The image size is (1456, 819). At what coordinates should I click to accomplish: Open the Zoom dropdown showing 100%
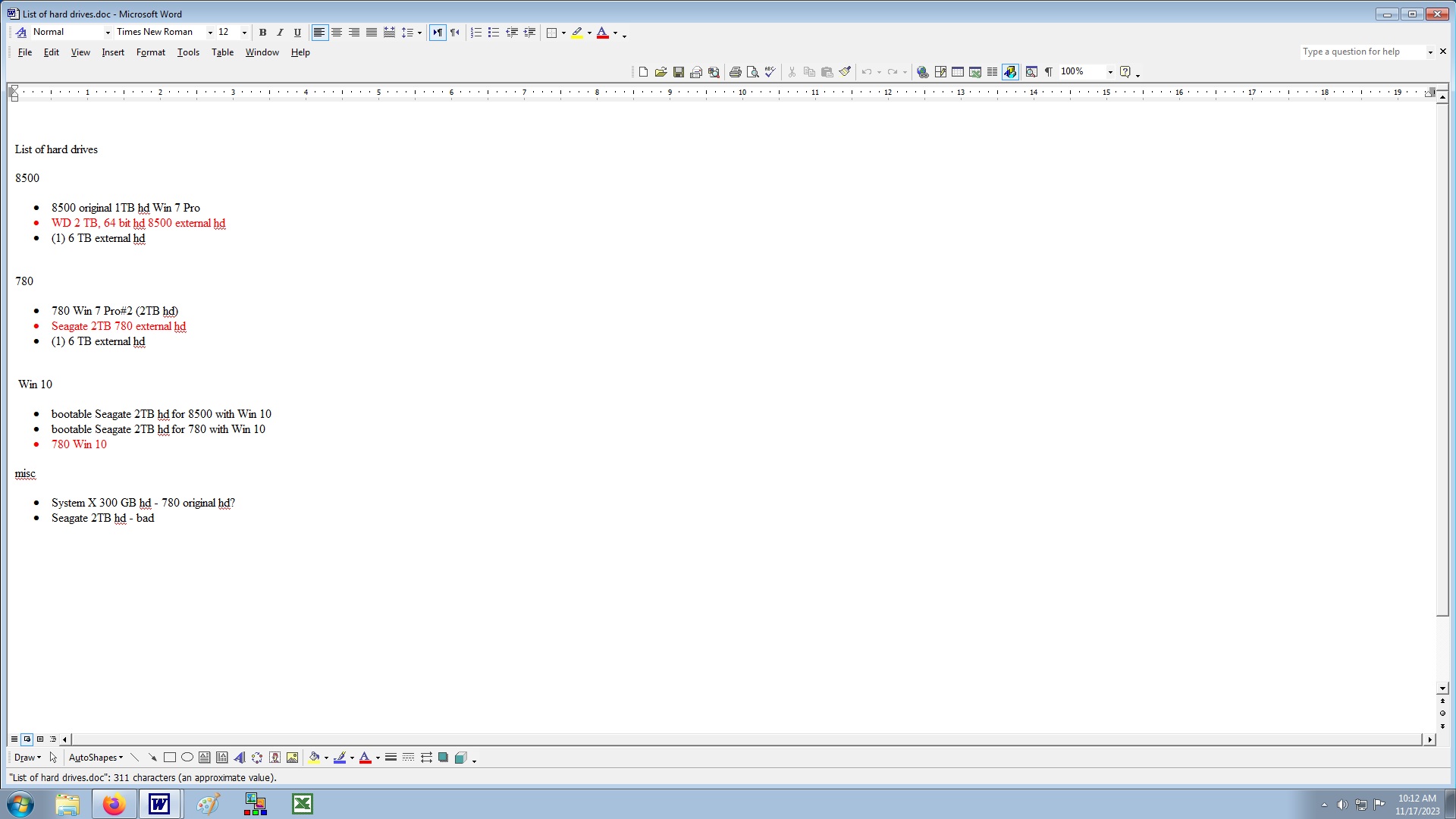coord(1110,72)
